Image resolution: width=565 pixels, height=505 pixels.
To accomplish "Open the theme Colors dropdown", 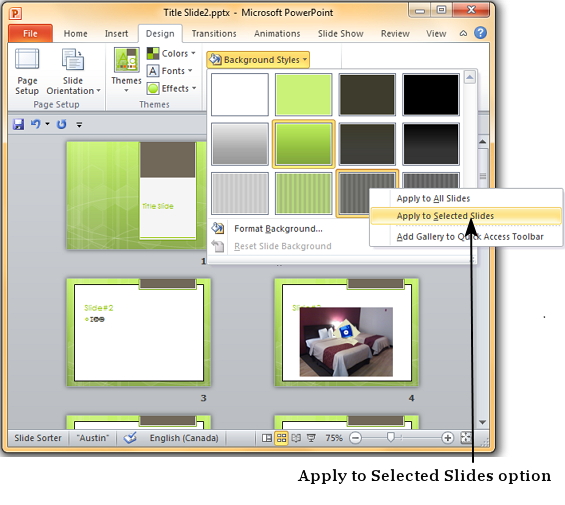I will tap(171, 53).
